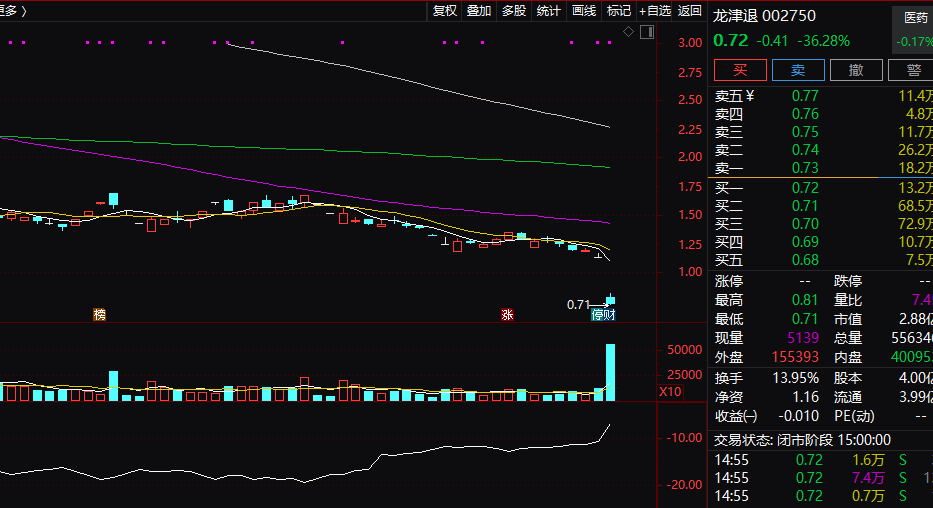The width and height of the screenshot is (933, 508).
Task: Click the X10 volume scale label
Action: pyautogui.click(x=671, y=391)
